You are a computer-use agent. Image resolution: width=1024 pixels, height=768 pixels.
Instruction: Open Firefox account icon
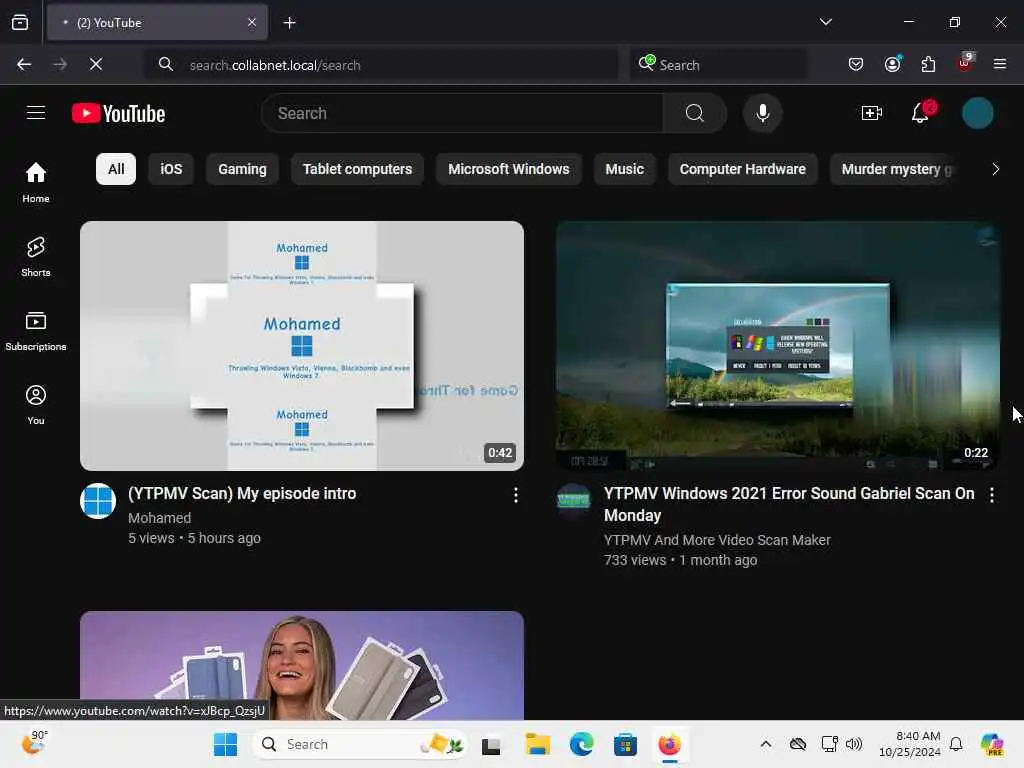point(892,64)
